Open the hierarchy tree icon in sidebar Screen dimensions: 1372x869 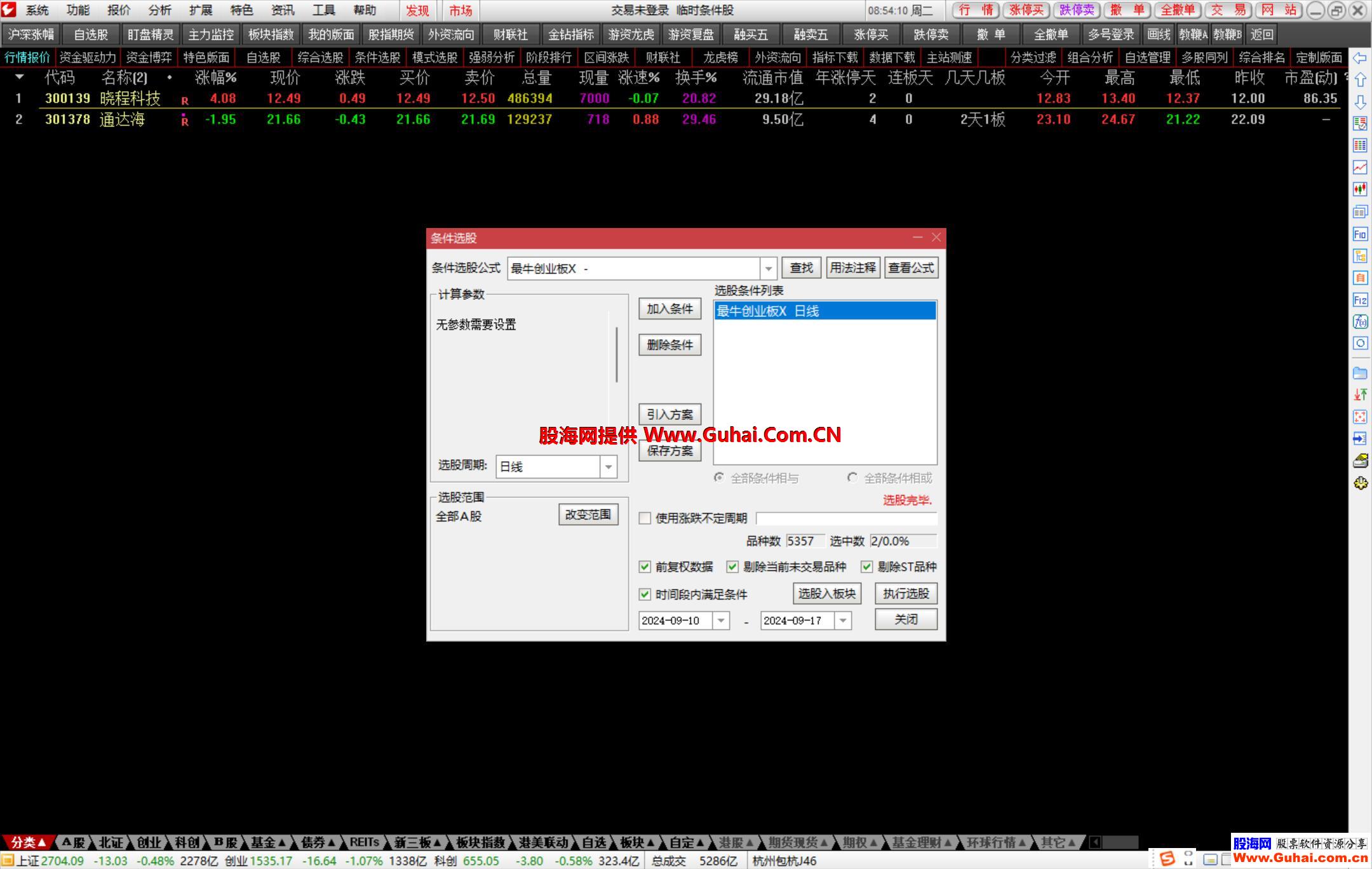point(1360,255)
